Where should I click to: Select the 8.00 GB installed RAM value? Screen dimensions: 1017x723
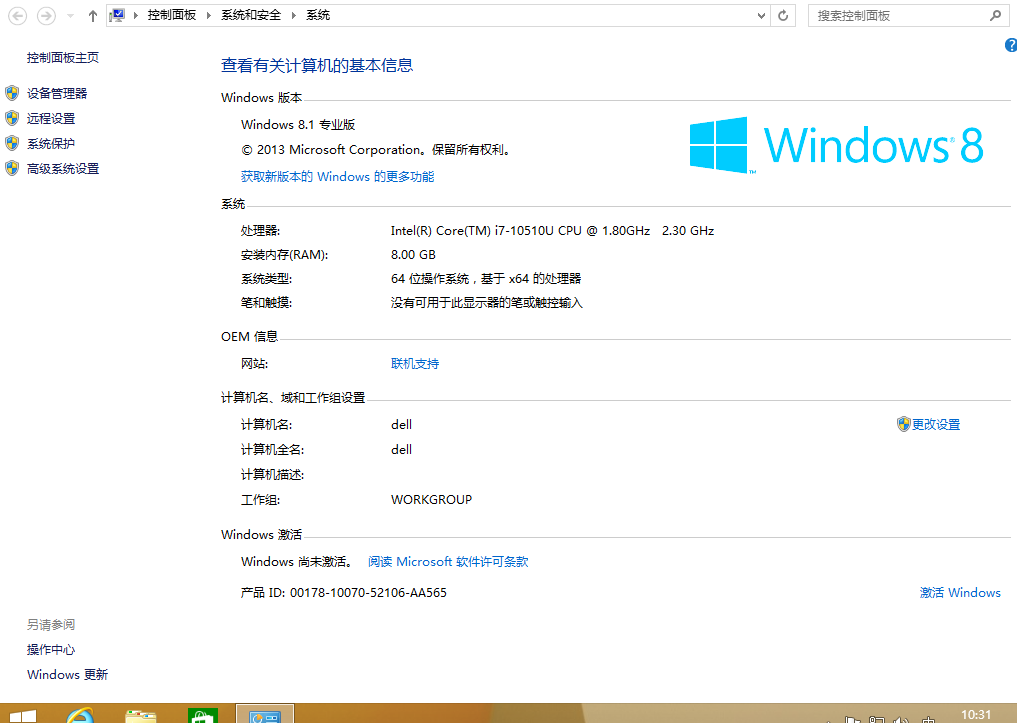point(413,255)
